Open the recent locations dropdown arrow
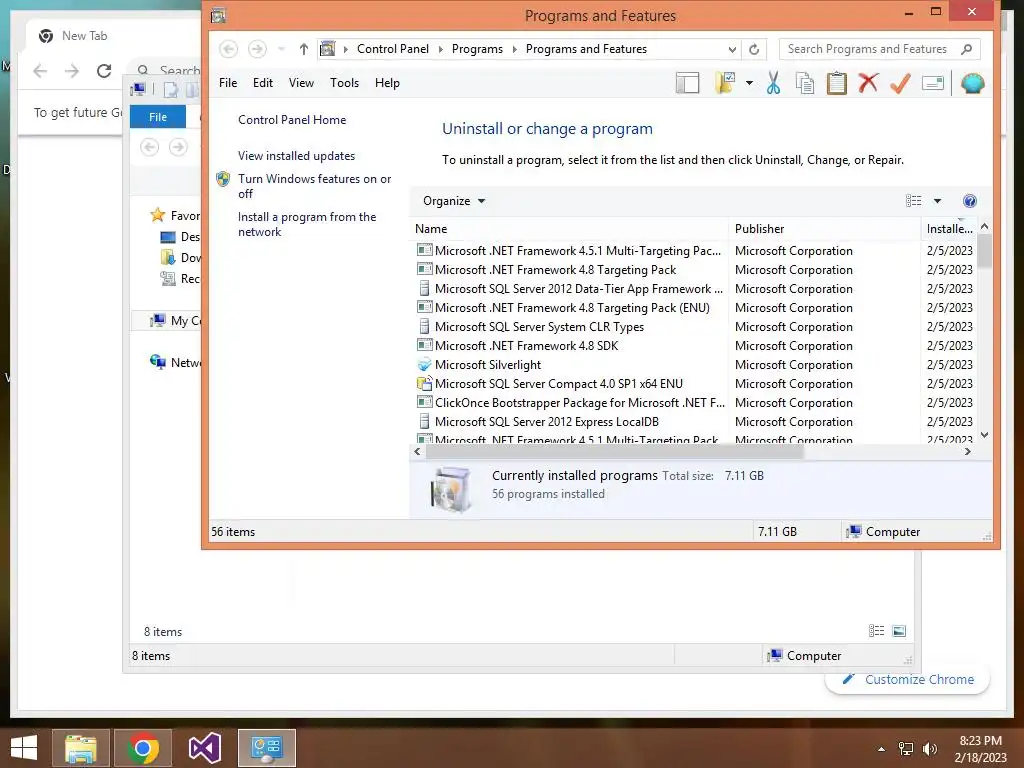The width and height of the screenshot is (1024, 768). [281, 49]
